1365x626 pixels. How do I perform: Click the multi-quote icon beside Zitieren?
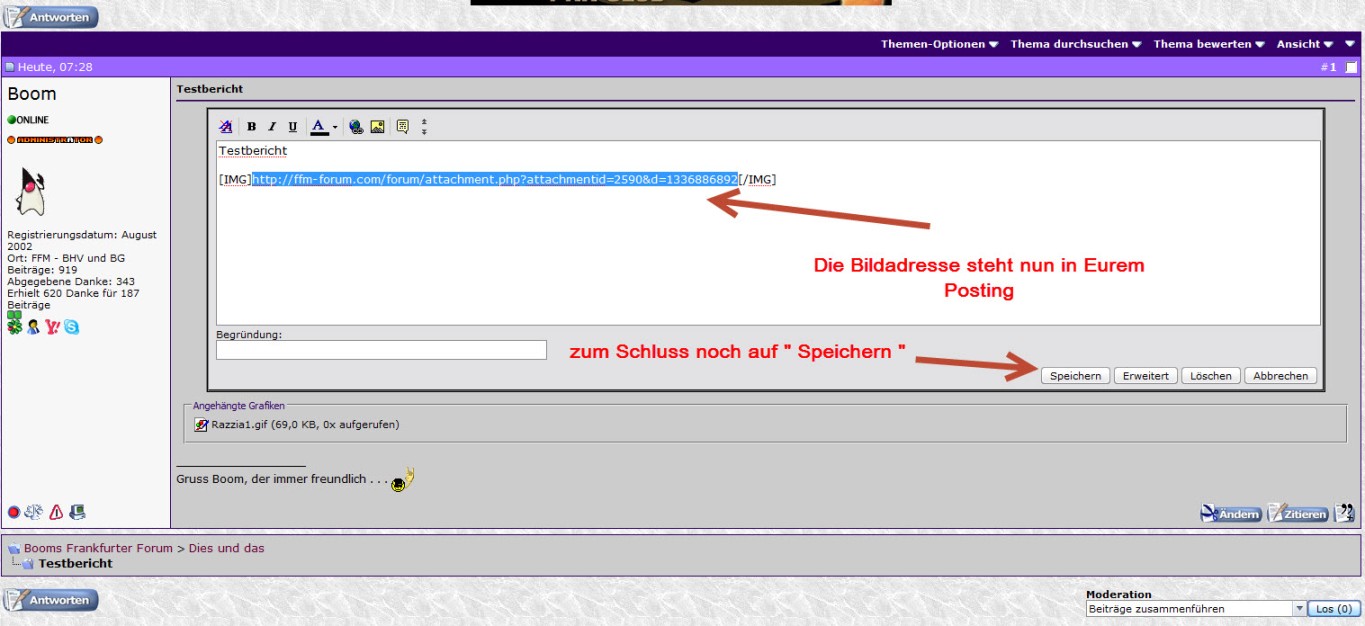(1345, 513)
